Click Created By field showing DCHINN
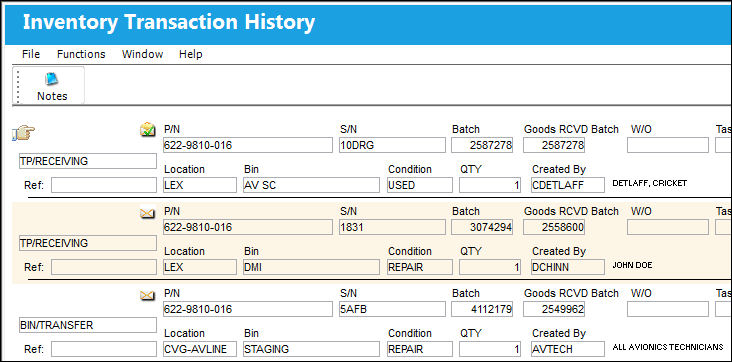This screenshot has height=362, width=732. tap(568, 267)
